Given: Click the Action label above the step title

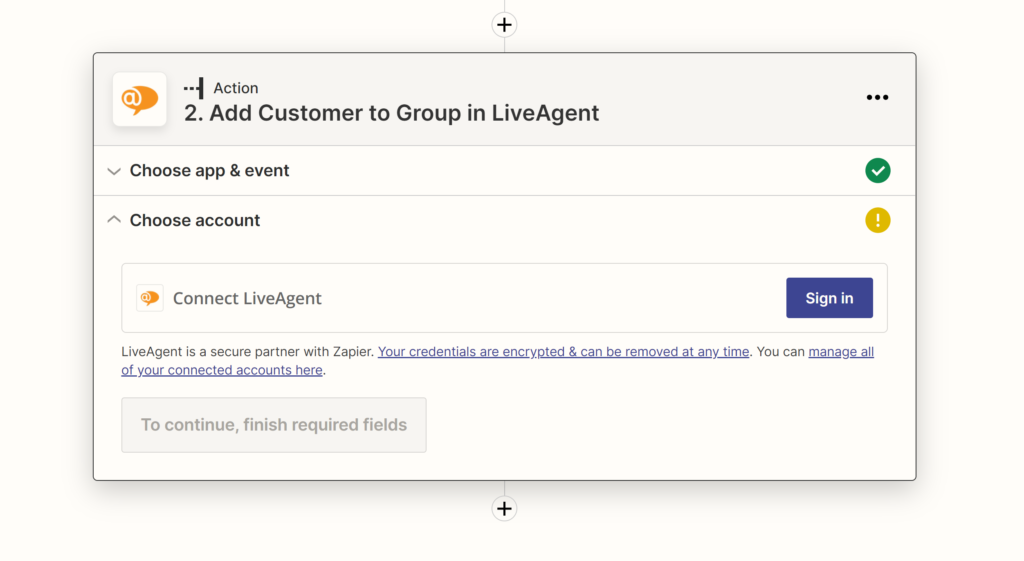Looking at the screenshot, I should click(x=236, y=88).
